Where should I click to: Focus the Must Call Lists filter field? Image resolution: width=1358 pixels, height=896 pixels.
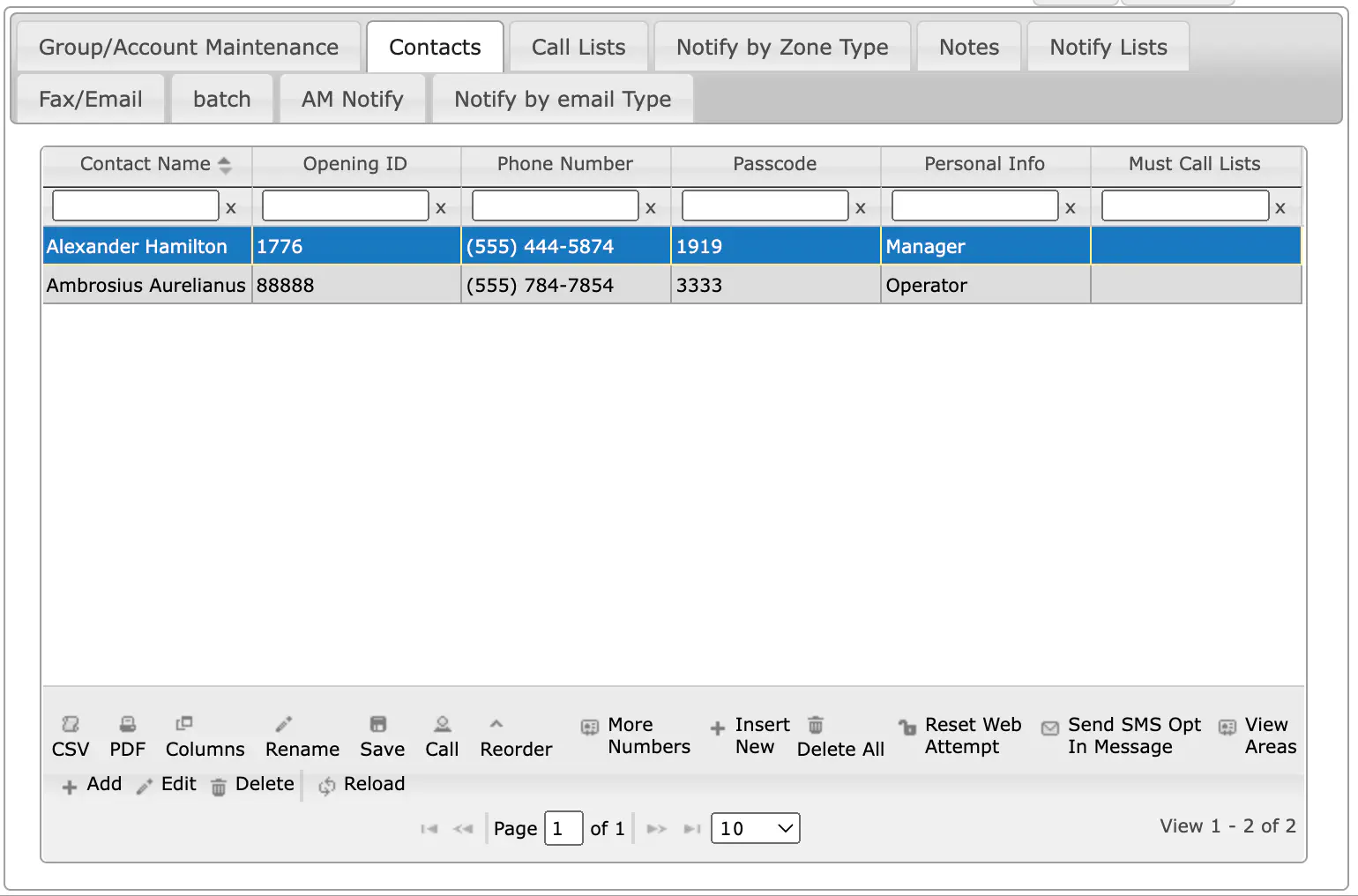point(1185,205)
